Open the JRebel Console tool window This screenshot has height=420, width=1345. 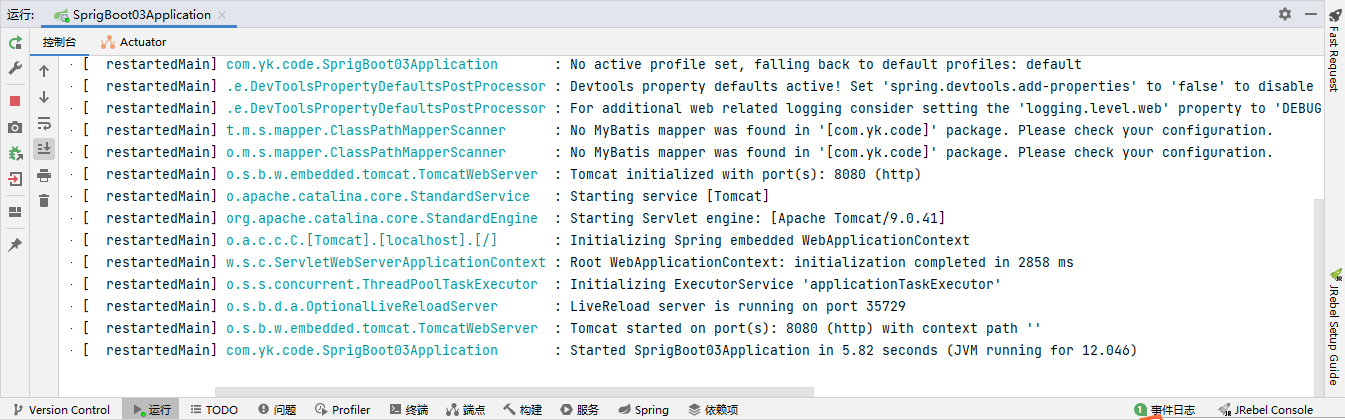click(1266, 410)
